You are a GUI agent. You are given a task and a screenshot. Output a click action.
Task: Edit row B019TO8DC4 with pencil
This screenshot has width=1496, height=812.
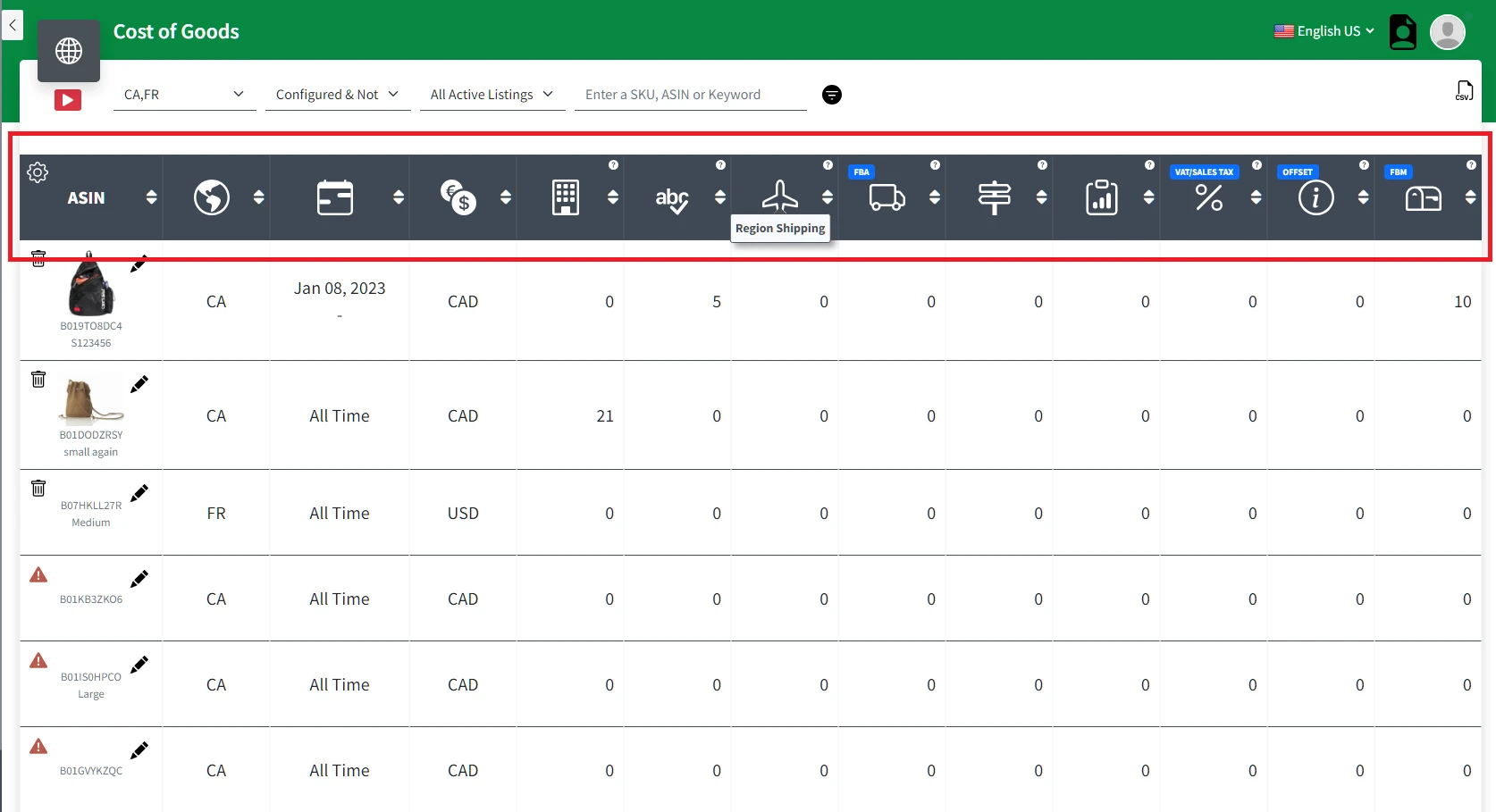click(139, 264)
